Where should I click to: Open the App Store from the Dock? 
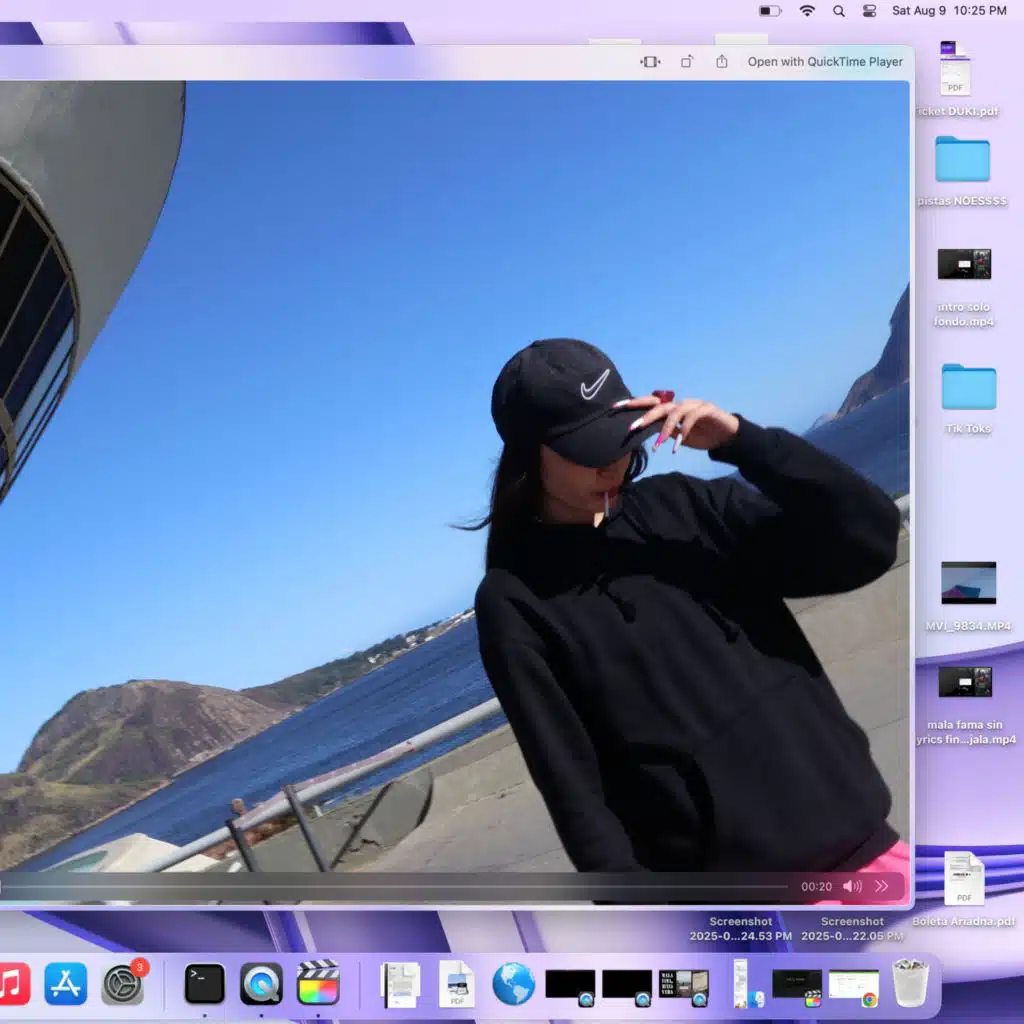pos(66,984)
